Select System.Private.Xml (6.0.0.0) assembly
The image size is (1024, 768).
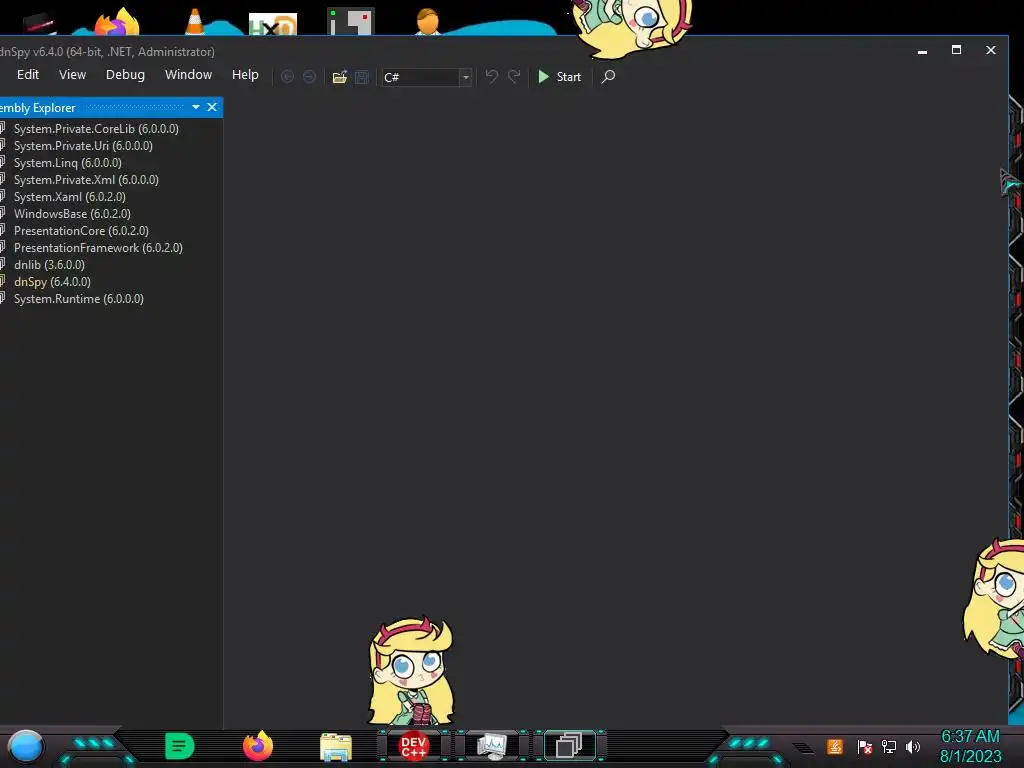pos(86,180)
